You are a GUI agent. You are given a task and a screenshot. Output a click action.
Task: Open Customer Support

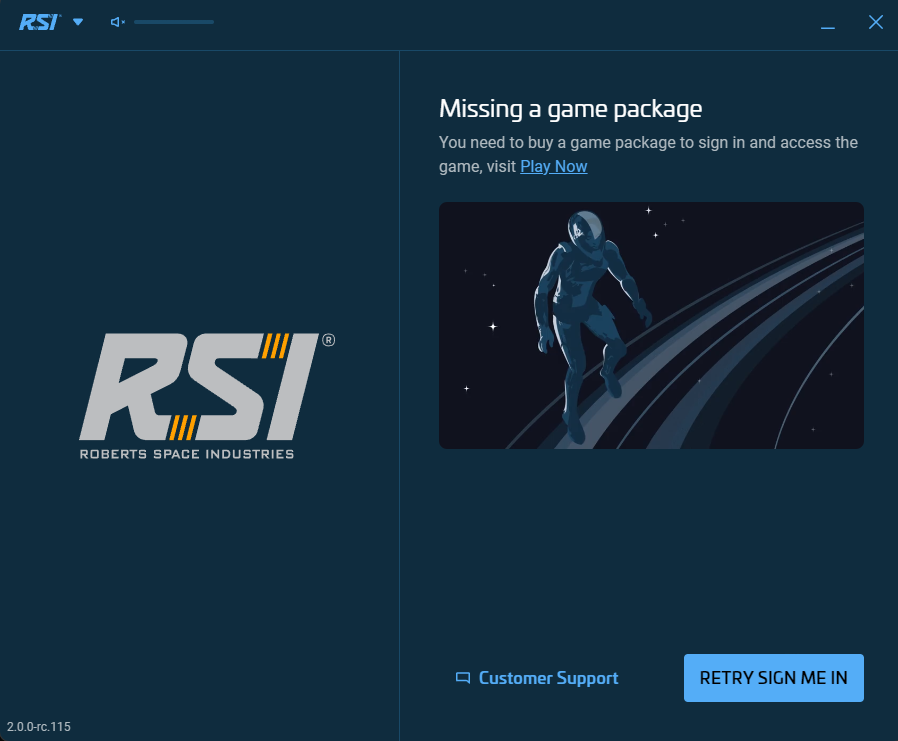(537, 678)
